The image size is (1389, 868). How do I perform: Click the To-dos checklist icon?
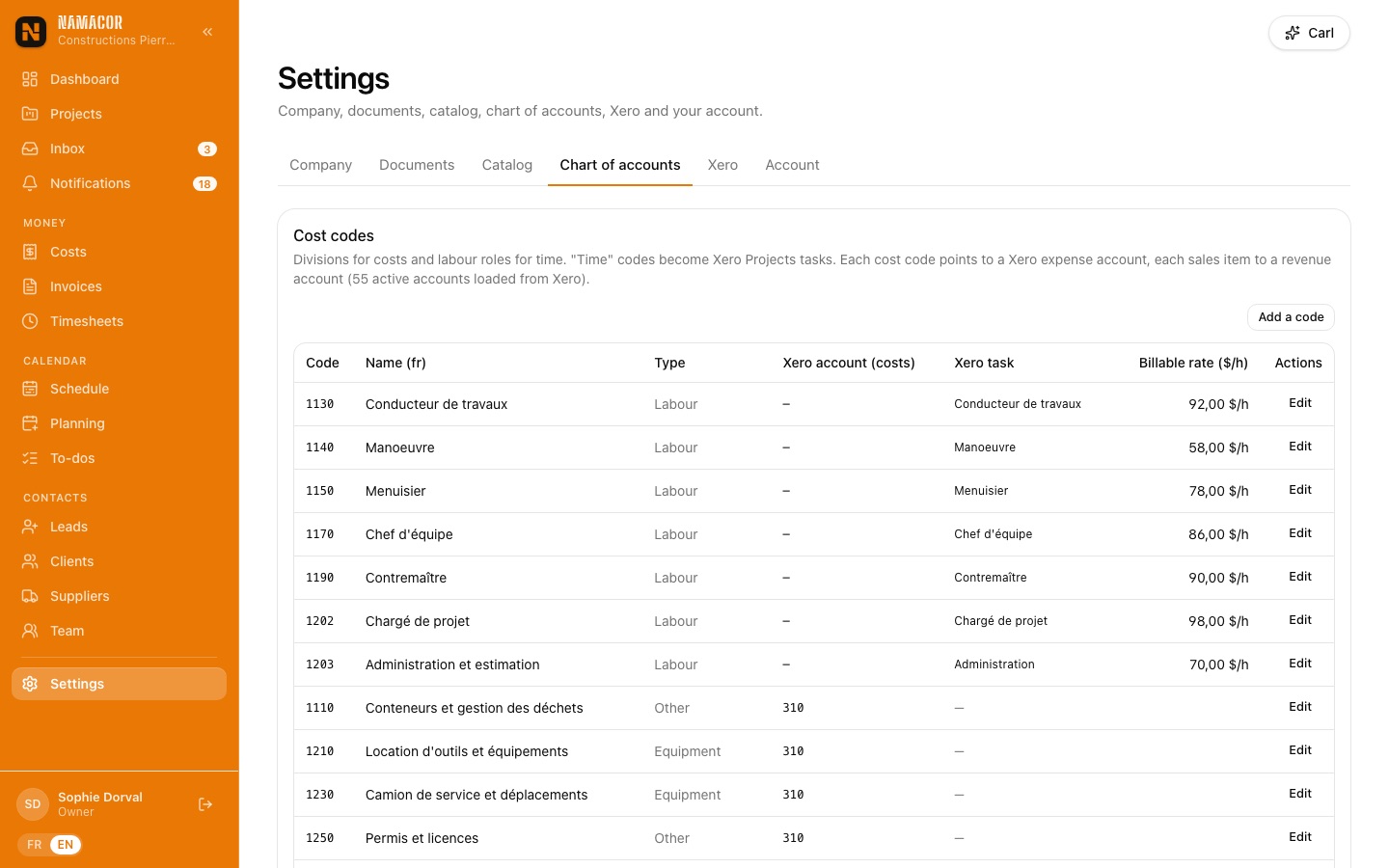coord(30,458)
